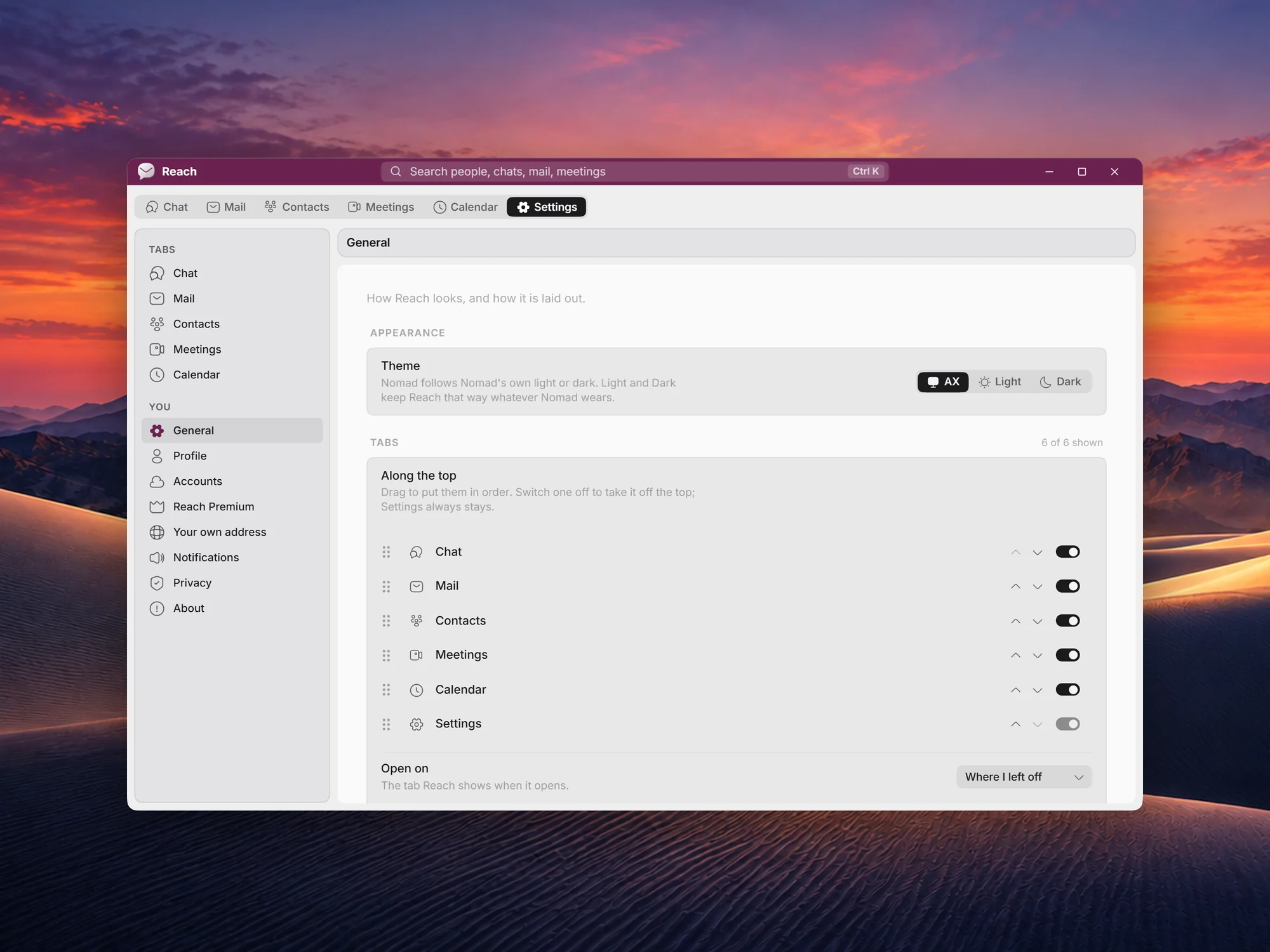Move Chat down with its down chevron
This screenshot has width=1270, height=952.
point(1037,552)
